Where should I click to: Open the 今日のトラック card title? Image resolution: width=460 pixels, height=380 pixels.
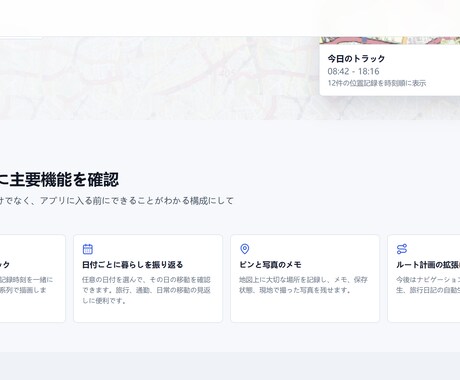[x=356, y=59]
